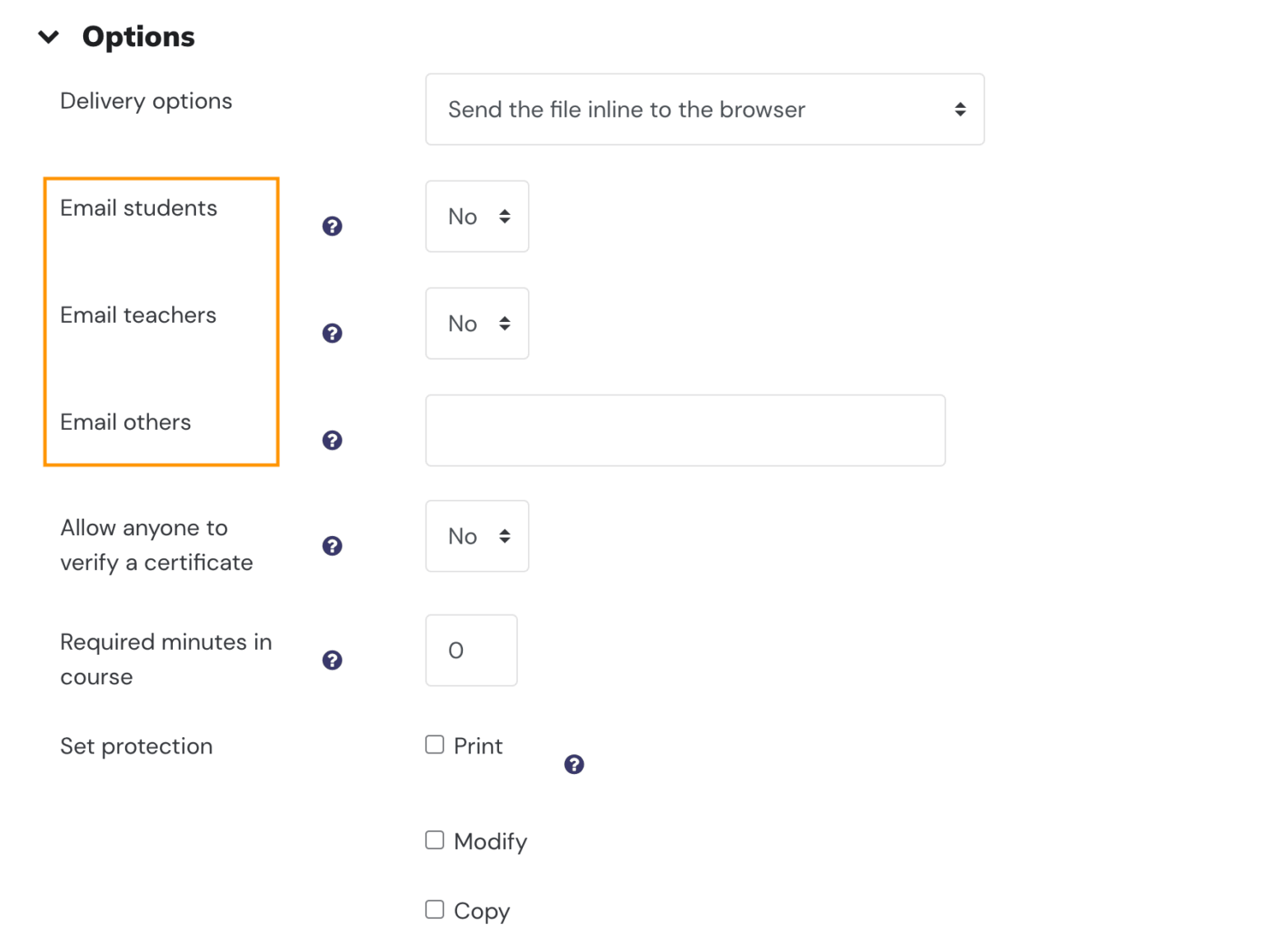The image size is (1265, 952).
Task: Select the Required minutes in course field
Action: click(x=471, y=651)
